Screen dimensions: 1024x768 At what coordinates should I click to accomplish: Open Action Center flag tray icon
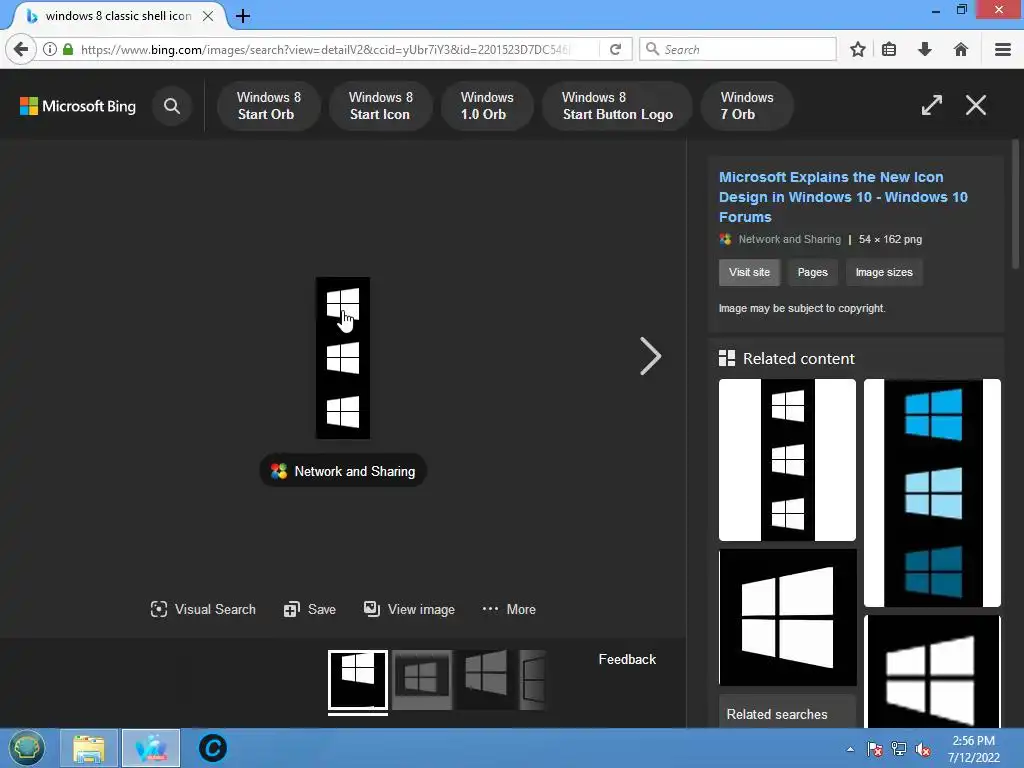pyautogui.click(x=874, y=749)
